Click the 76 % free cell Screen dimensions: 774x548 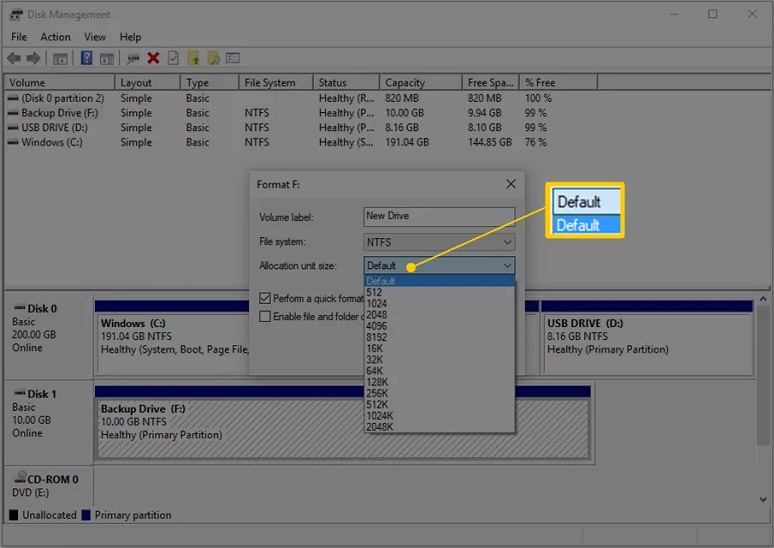pyautogui.click(x=536, y=142)
